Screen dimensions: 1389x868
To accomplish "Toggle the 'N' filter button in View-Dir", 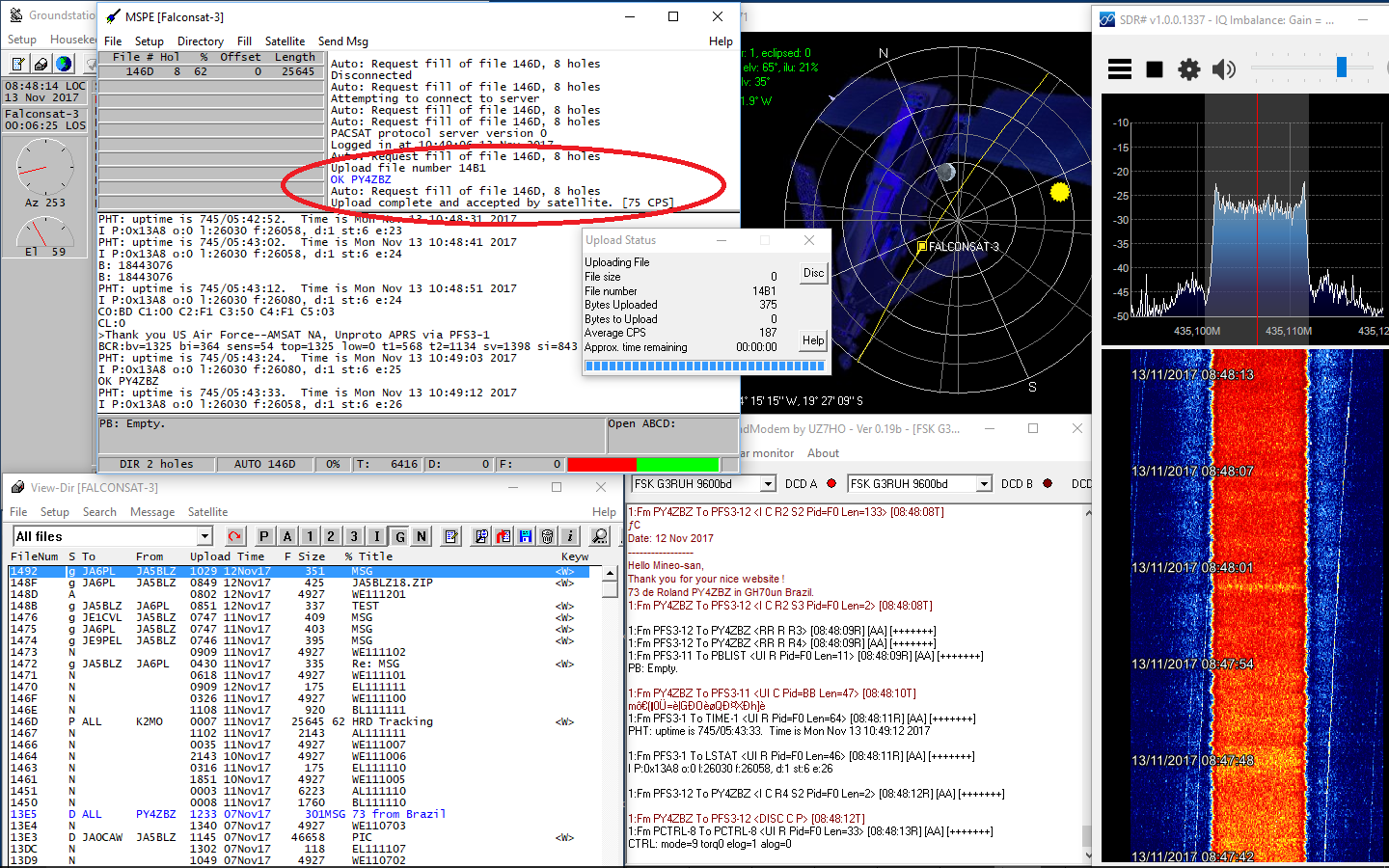I will [x=422, y=536].
